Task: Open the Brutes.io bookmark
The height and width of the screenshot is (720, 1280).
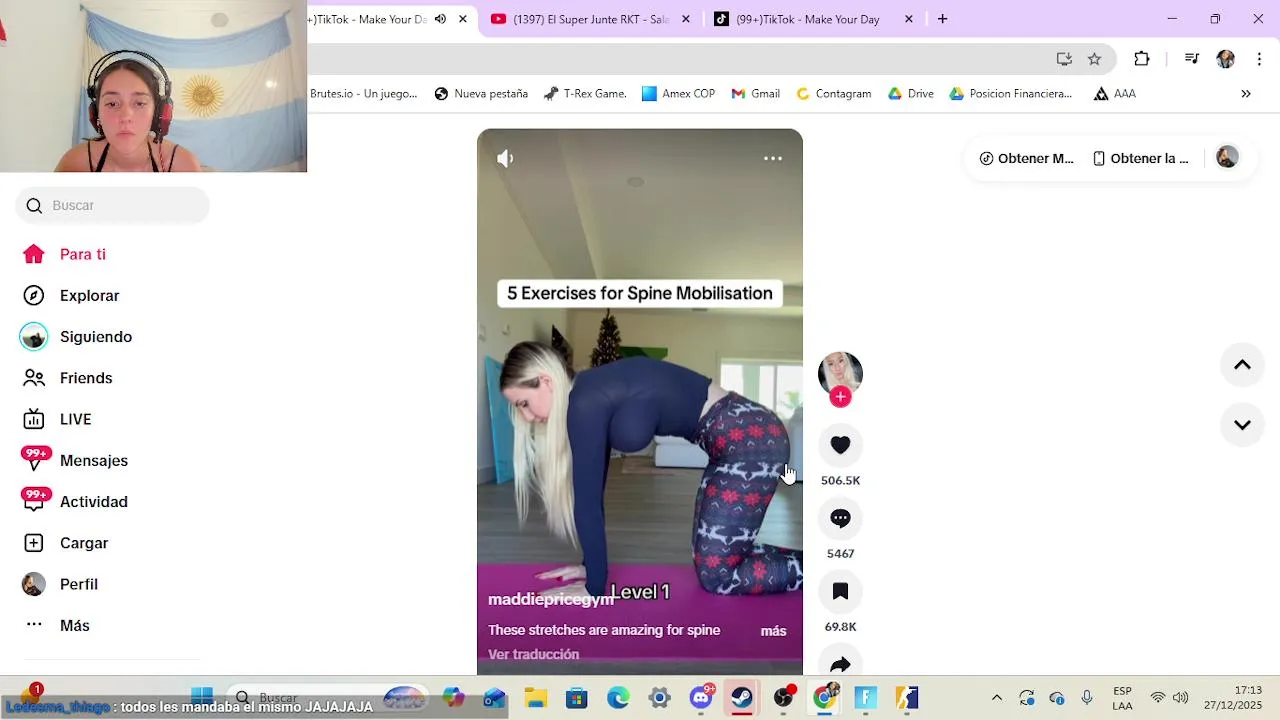Action: (363, 94)
